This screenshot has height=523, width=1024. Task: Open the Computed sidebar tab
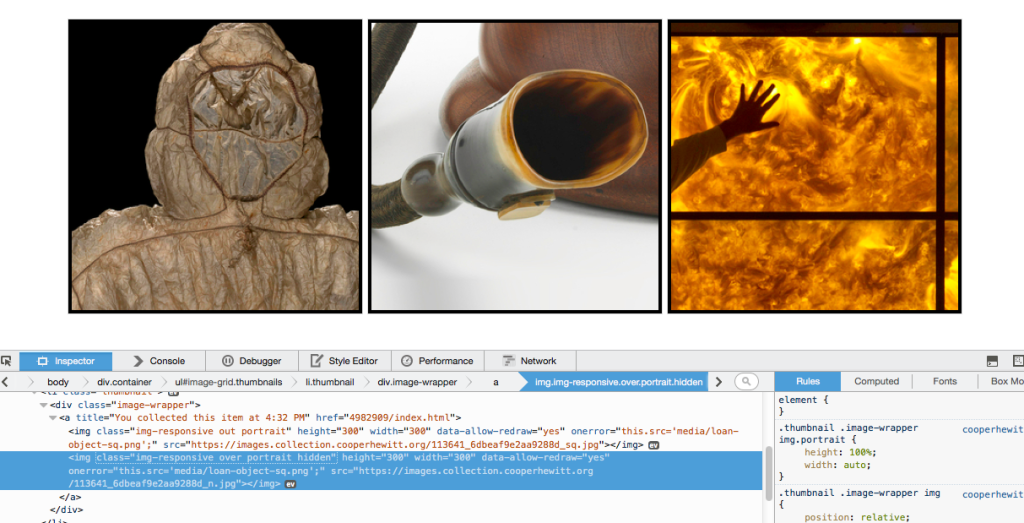876,382
